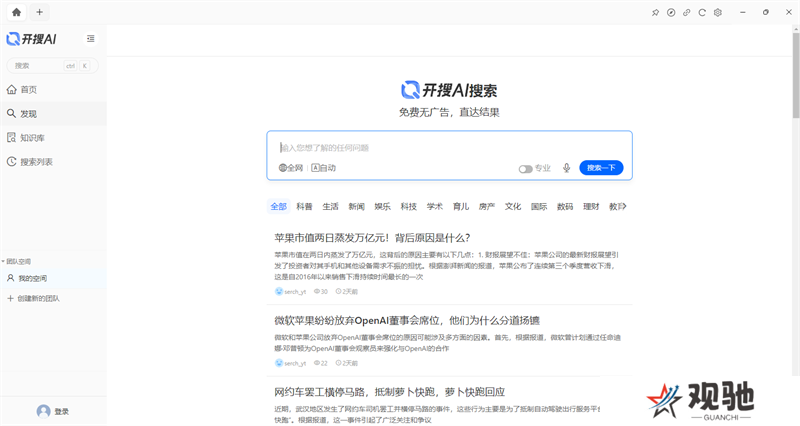Screen dimensions: 800x426
Task: Toggle the 专业 professional mode switch
Action: tap(526, 168)
